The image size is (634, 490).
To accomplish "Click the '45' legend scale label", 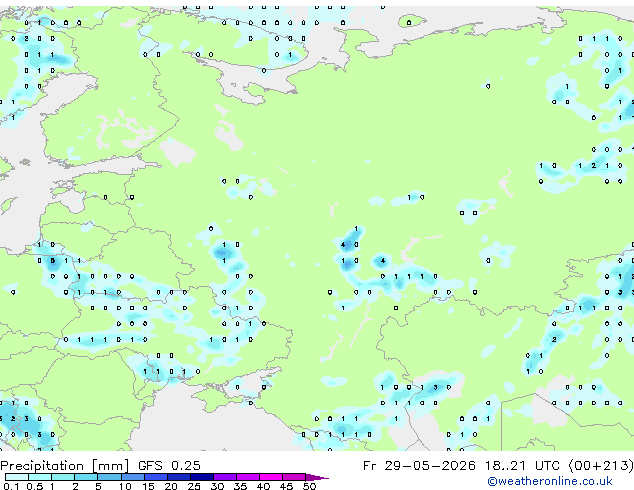I will coord(286,486).
